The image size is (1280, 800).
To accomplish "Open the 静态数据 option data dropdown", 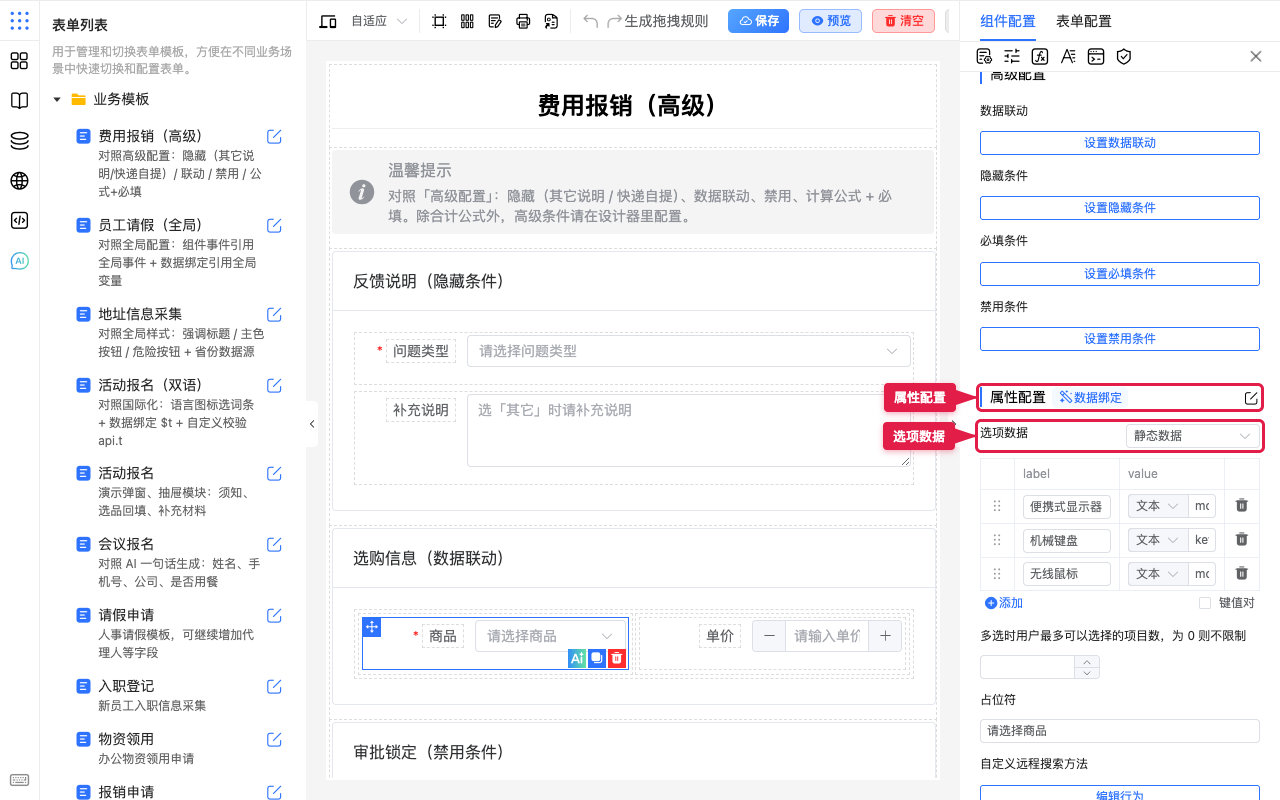I will [x=1192, y=436].
